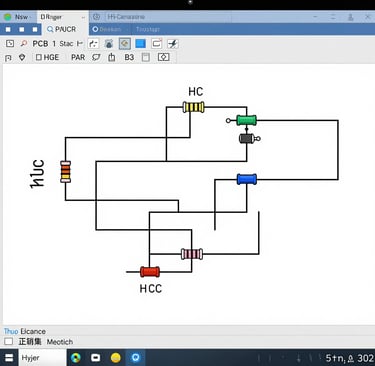Click the HCC label text
This screenshot has width=375, height=366.
(x=151, y=289)
